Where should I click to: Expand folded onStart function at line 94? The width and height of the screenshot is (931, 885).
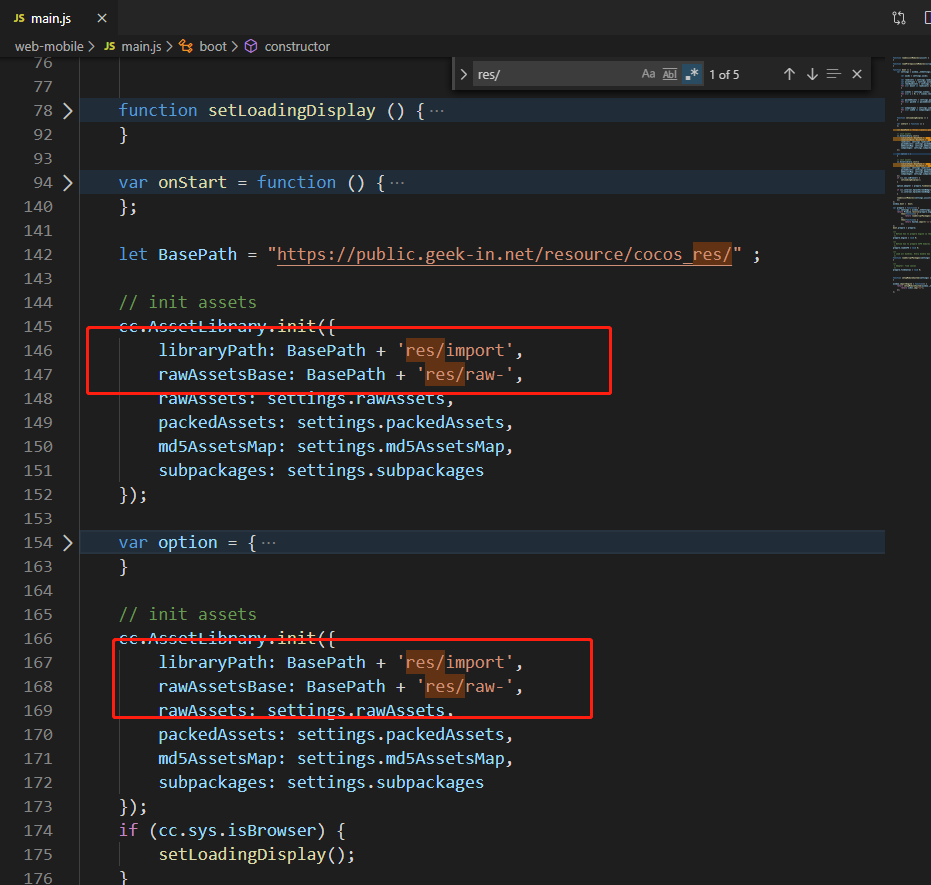click(68, 183)
